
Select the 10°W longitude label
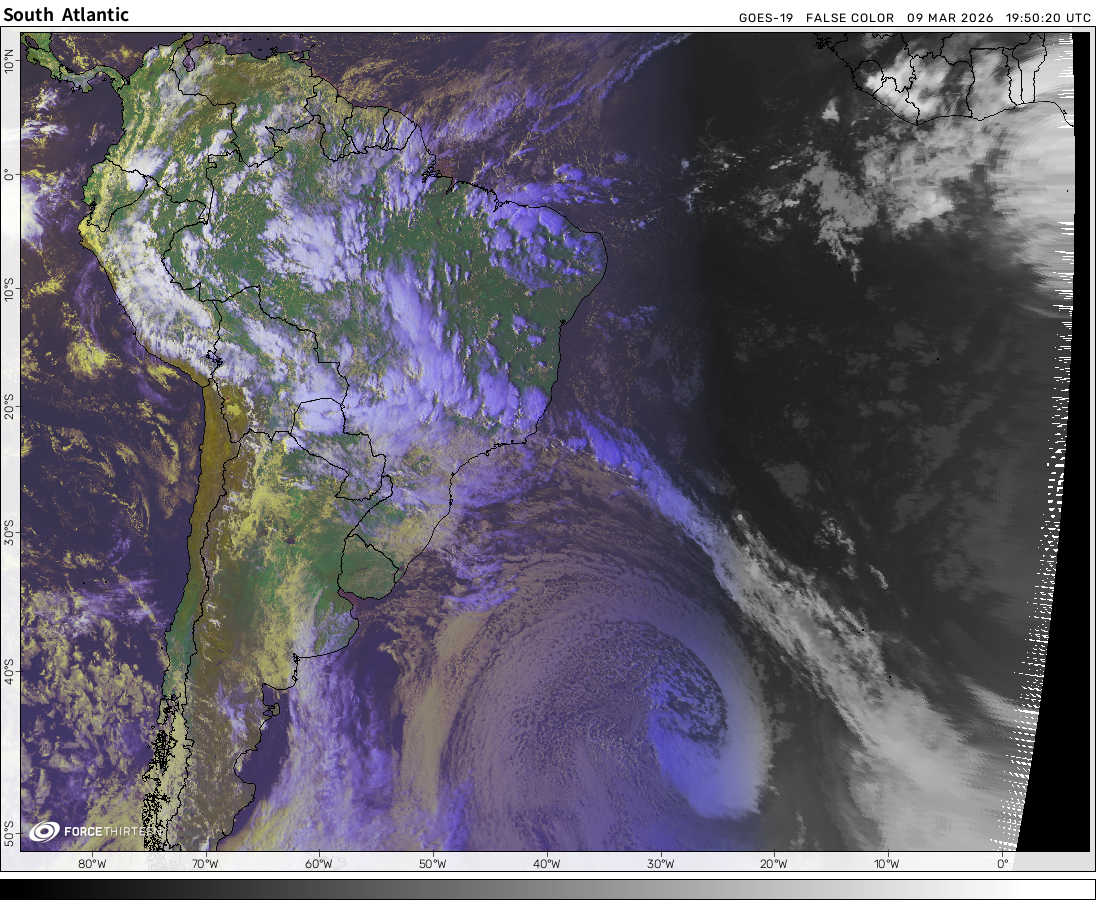coord(886,864)
